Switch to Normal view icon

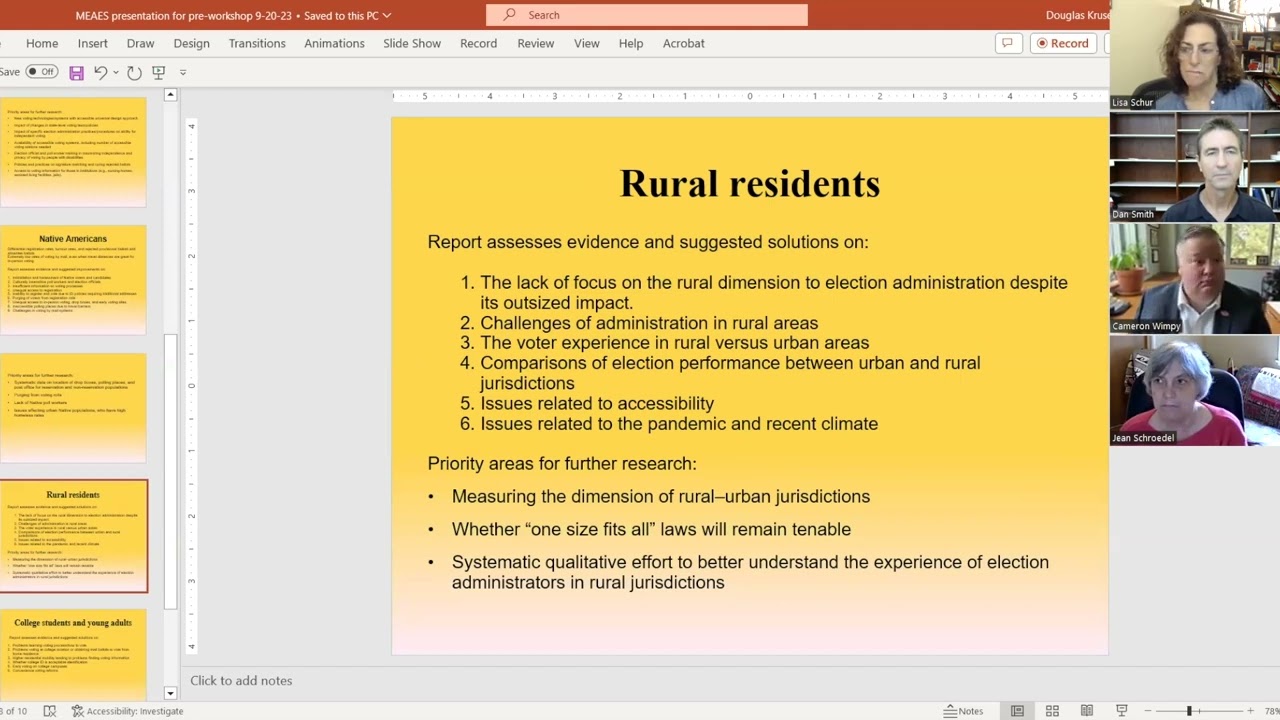(x=1017, y=711)
